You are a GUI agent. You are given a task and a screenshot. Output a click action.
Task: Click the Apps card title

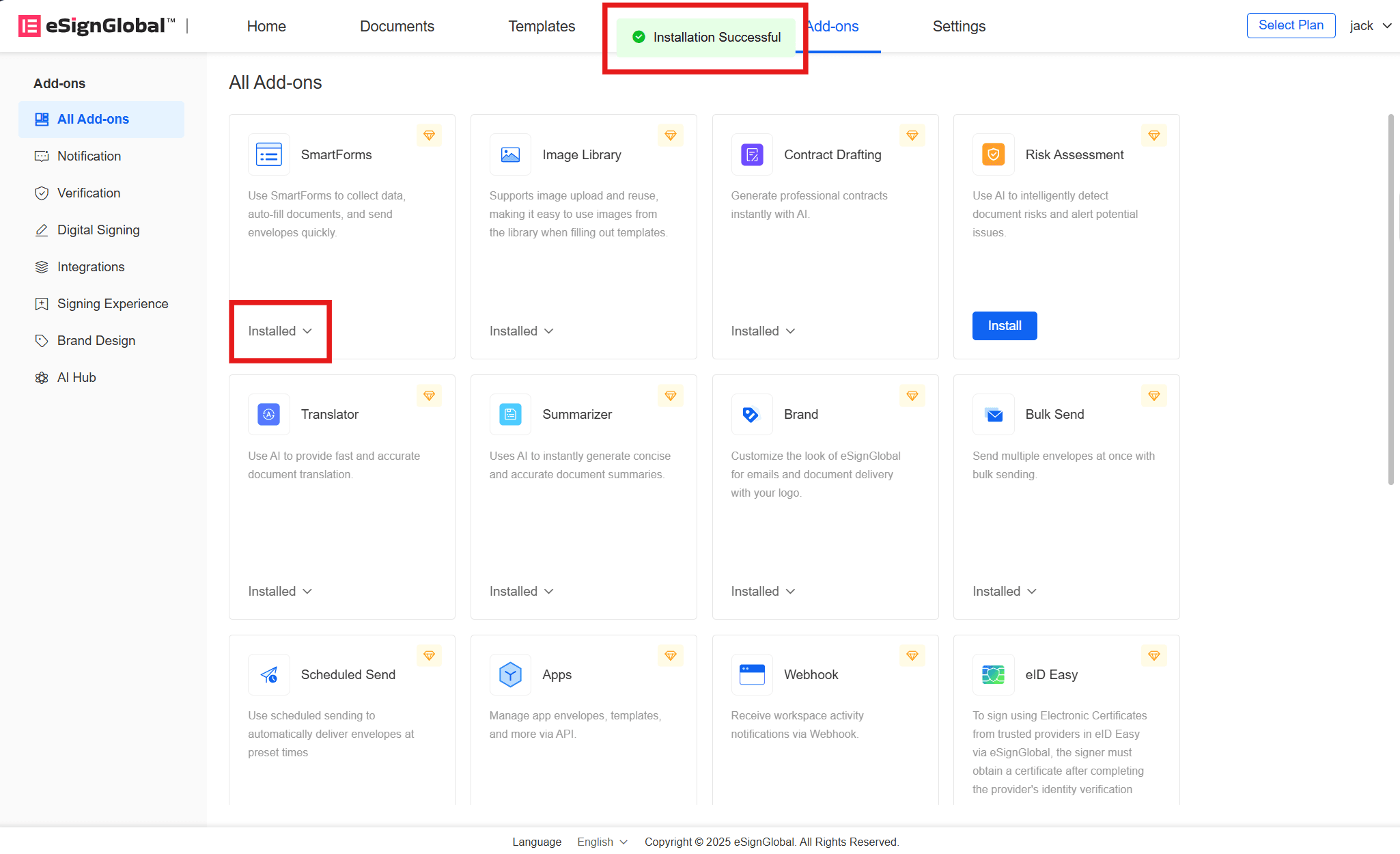tap(557, 674)
